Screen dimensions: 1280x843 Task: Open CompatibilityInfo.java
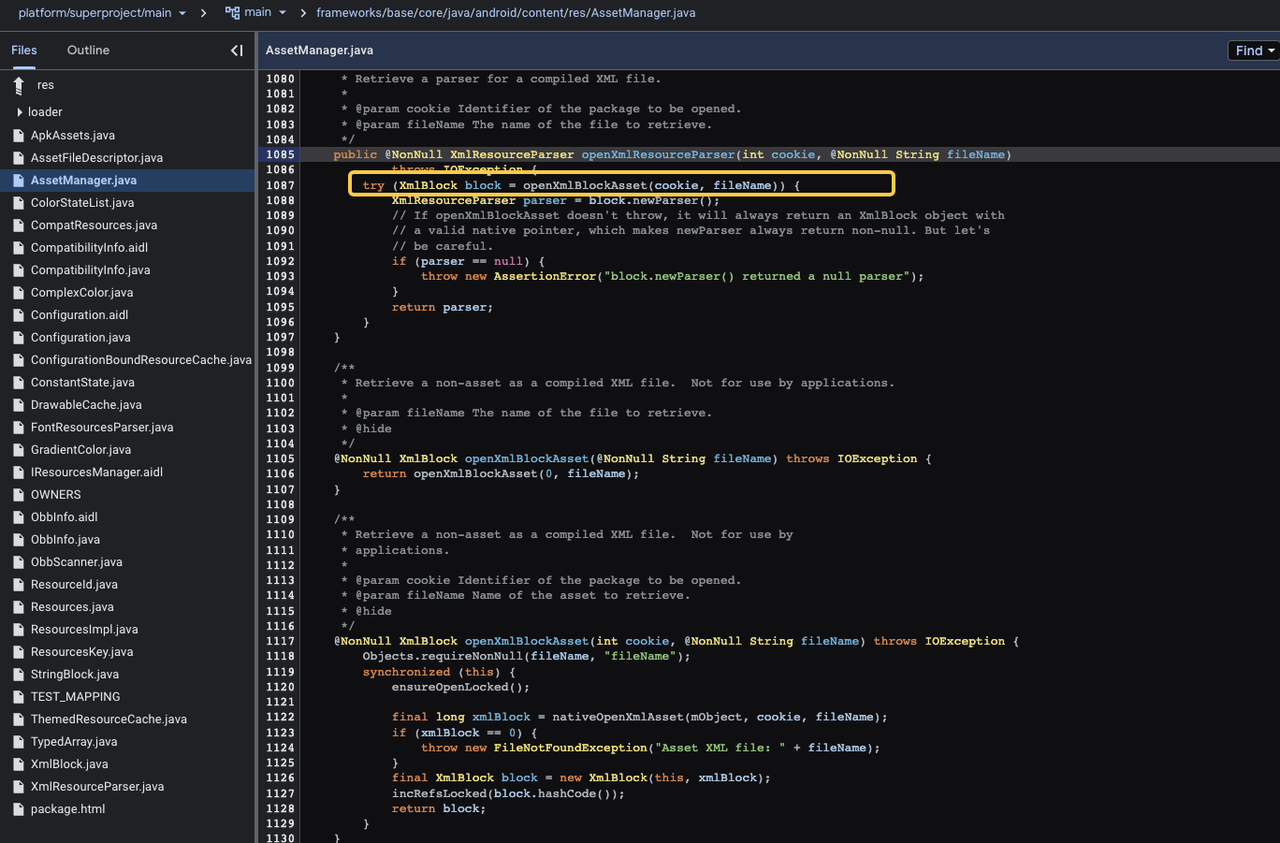point(90,270)
